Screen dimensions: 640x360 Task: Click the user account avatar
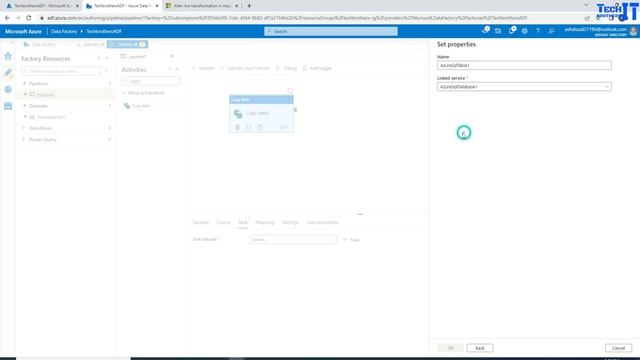click(633, 31)
